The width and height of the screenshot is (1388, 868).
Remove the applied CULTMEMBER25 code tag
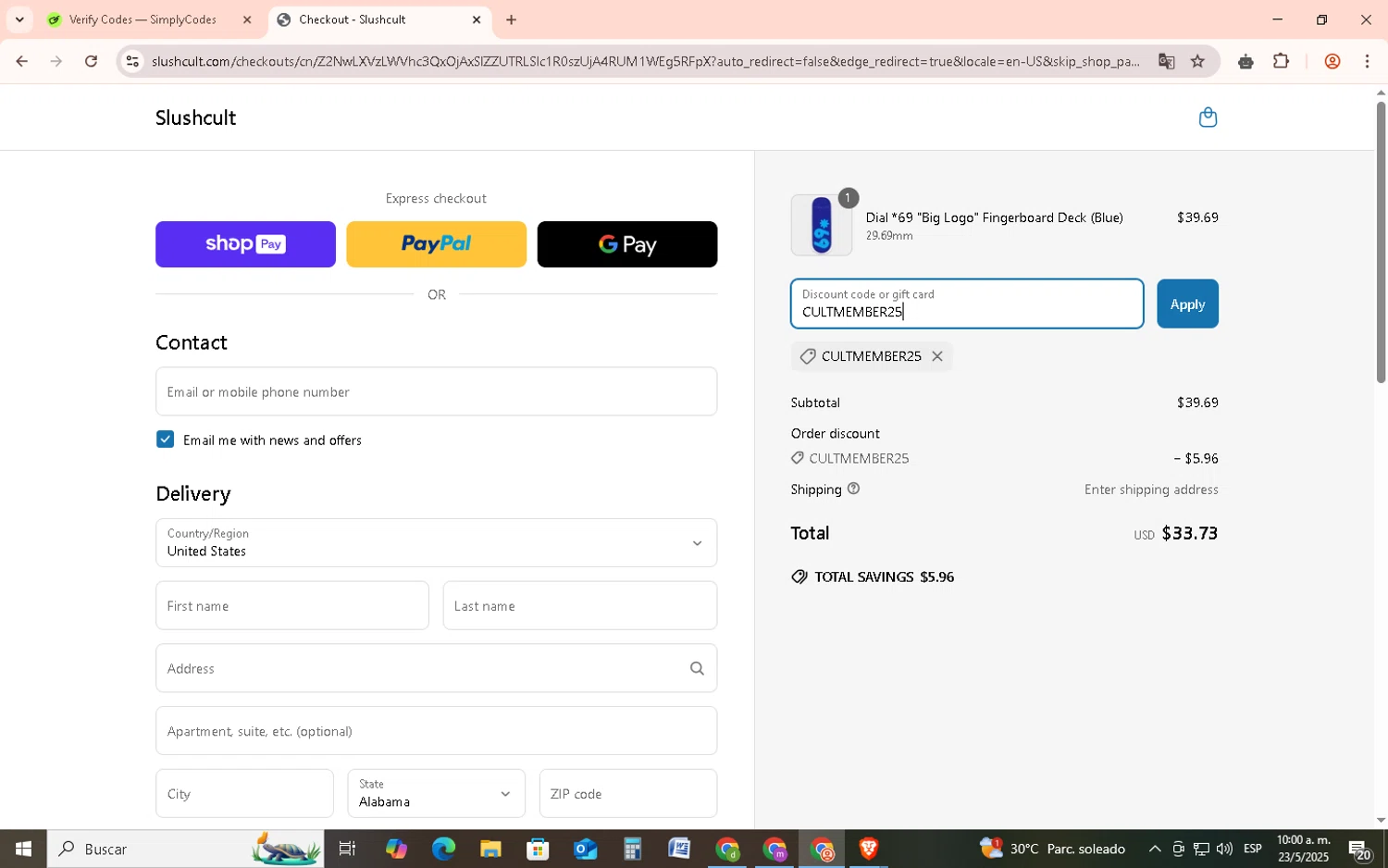pos(937,356)
